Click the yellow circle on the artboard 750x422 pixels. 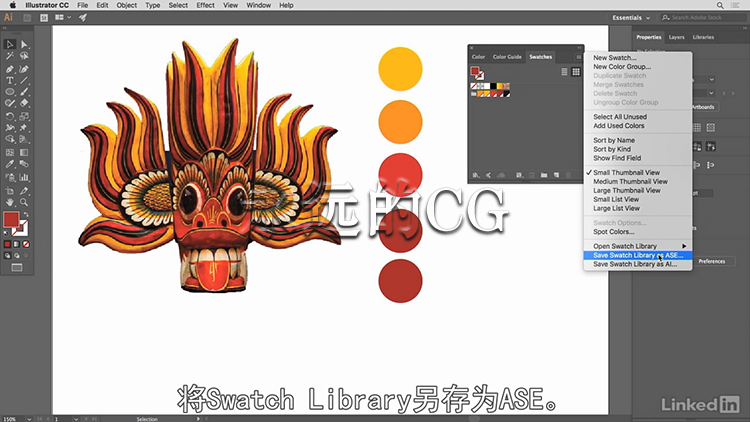click(400, 69)
